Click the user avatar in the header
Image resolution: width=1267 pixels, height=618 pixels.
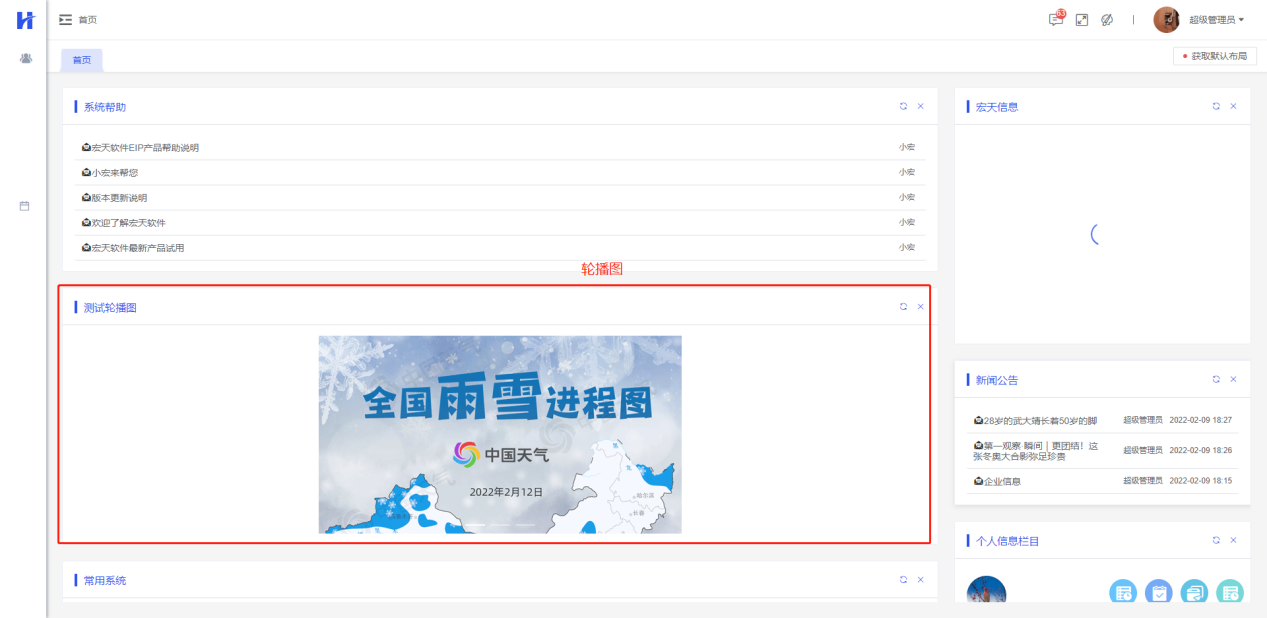(x=1166, y=19)
